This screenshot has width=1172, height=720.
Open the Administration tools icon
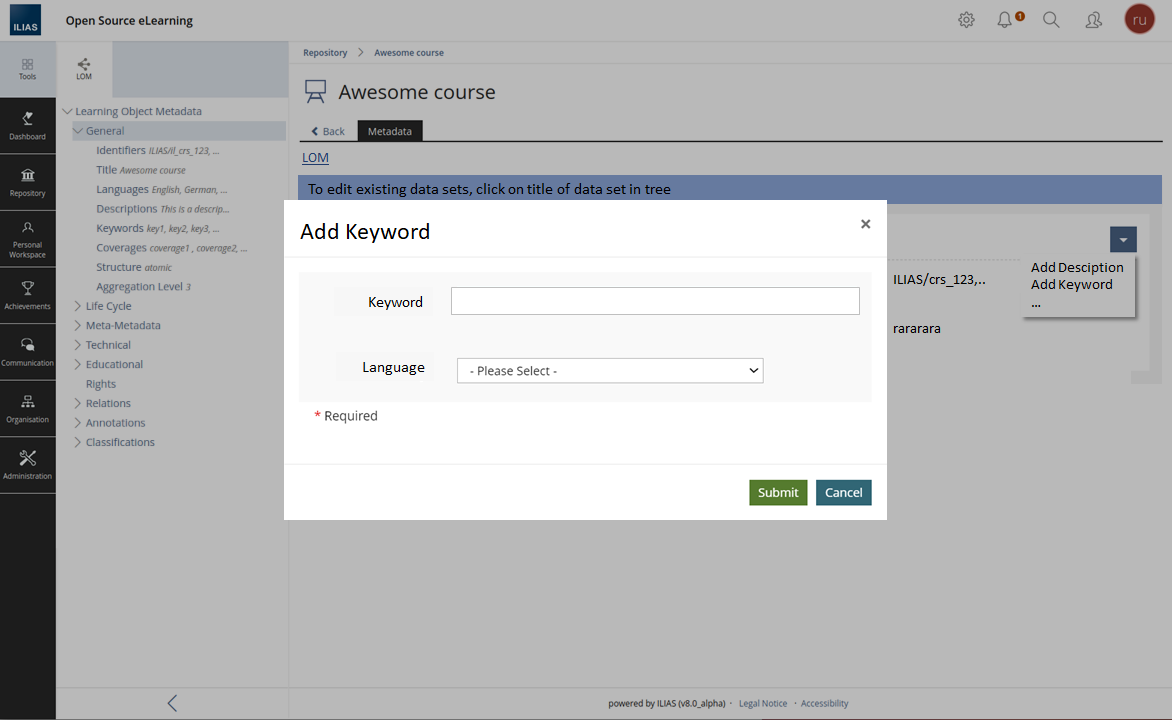[27, 464]
